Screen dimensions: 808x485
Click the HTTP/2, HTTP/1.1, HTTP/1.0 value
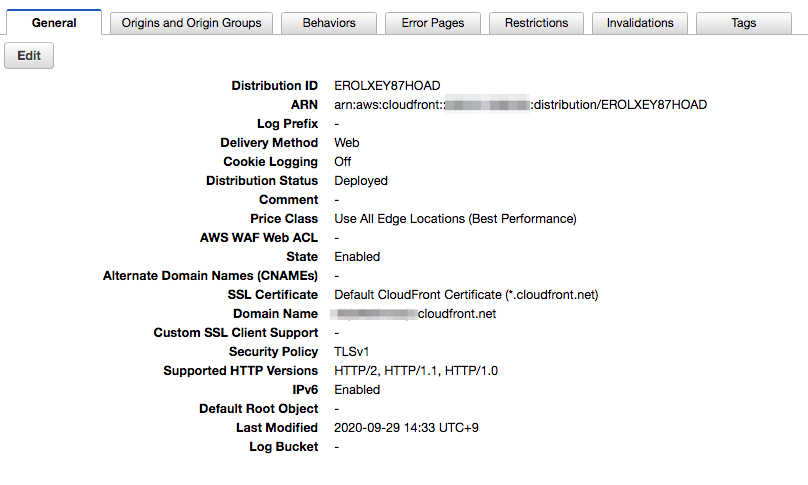pyautogui.click(x=416, y=371)
